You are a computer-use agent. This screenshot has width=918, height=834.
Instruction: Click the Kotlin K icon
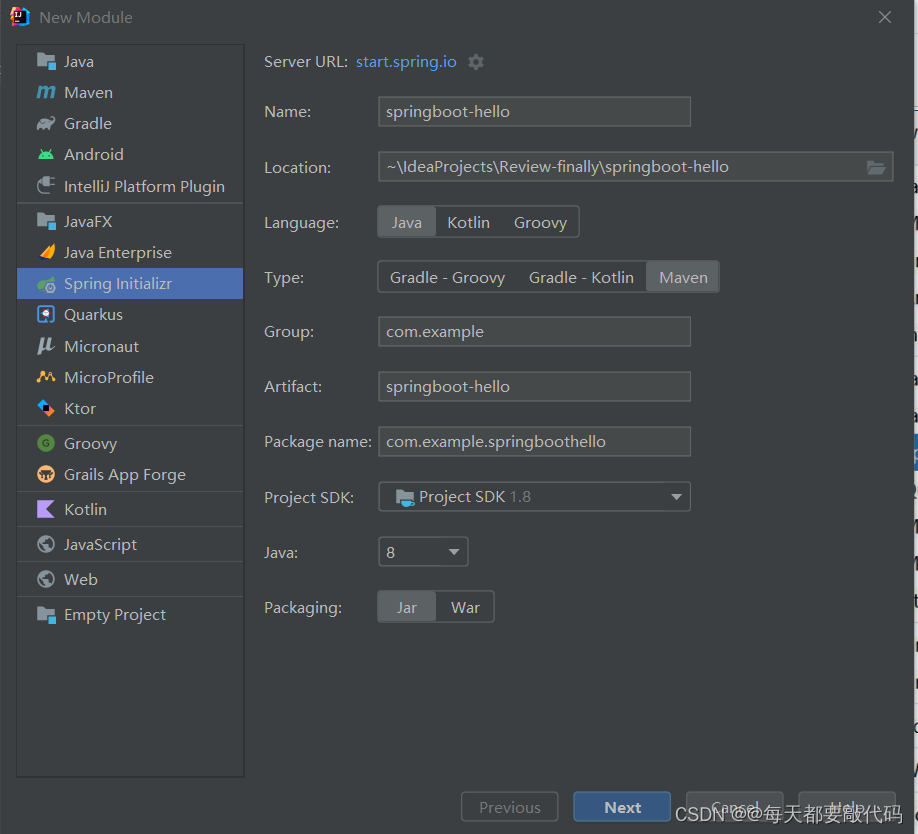46,509
